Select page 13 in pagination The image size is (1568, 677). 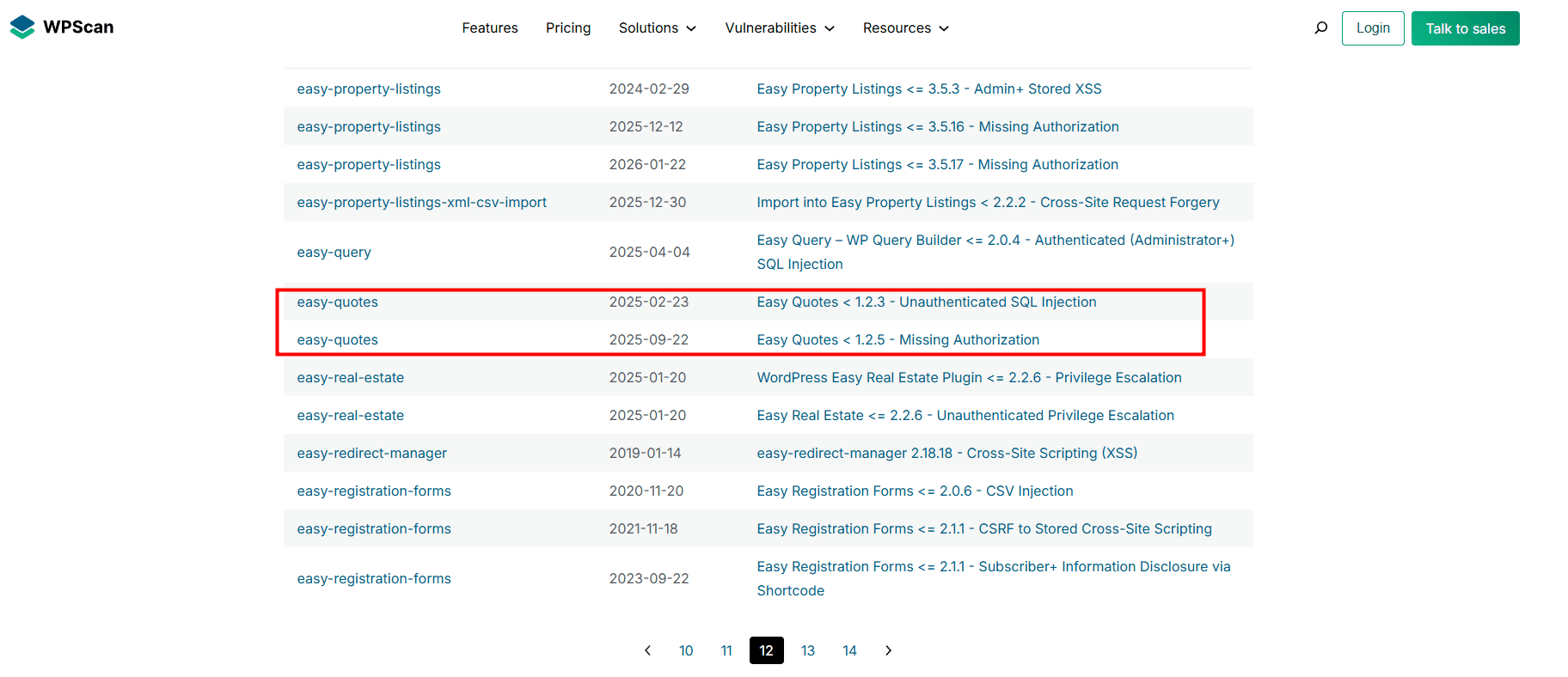(x=807, y=650)
